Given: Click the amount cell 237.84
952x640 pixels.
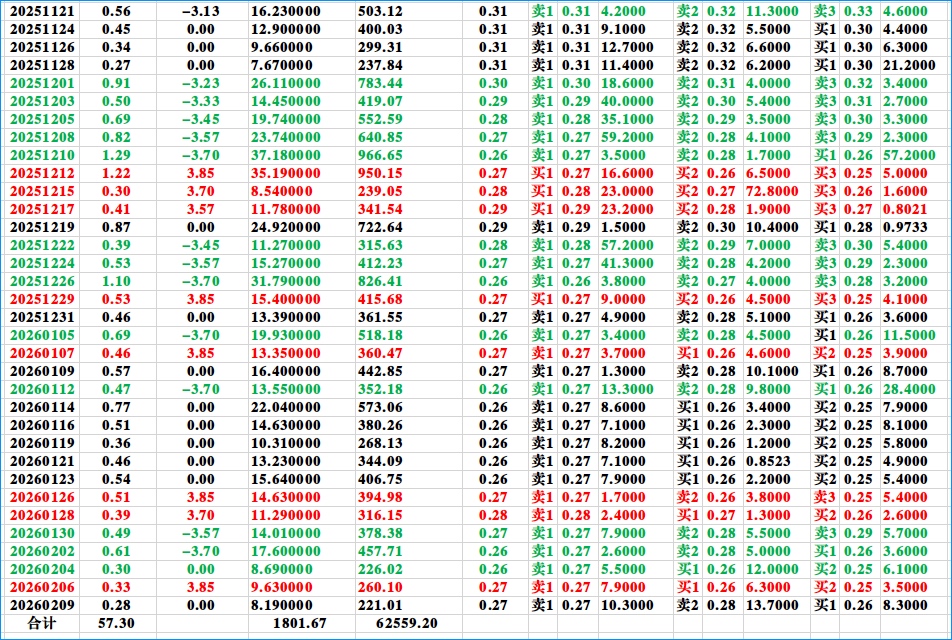Looking at the screenshot, I should (x=380, y=65).
